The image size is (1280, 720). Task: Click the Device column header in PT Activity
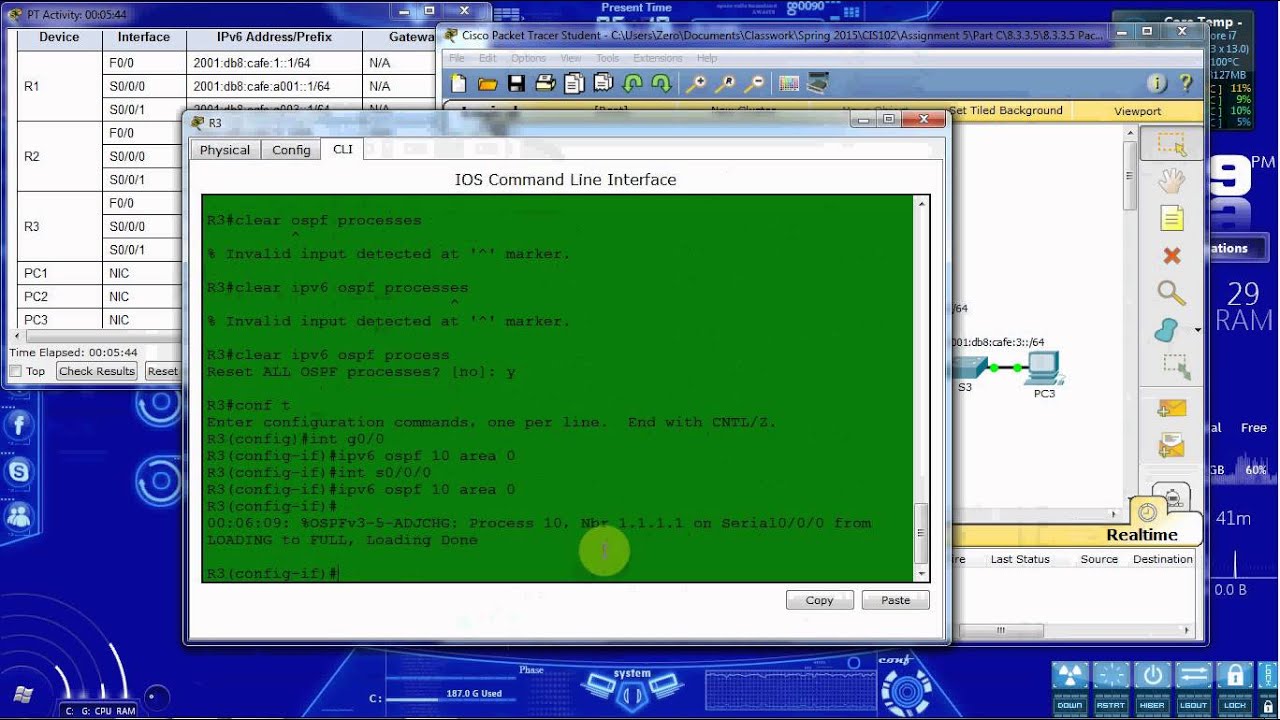click(59, 38)
